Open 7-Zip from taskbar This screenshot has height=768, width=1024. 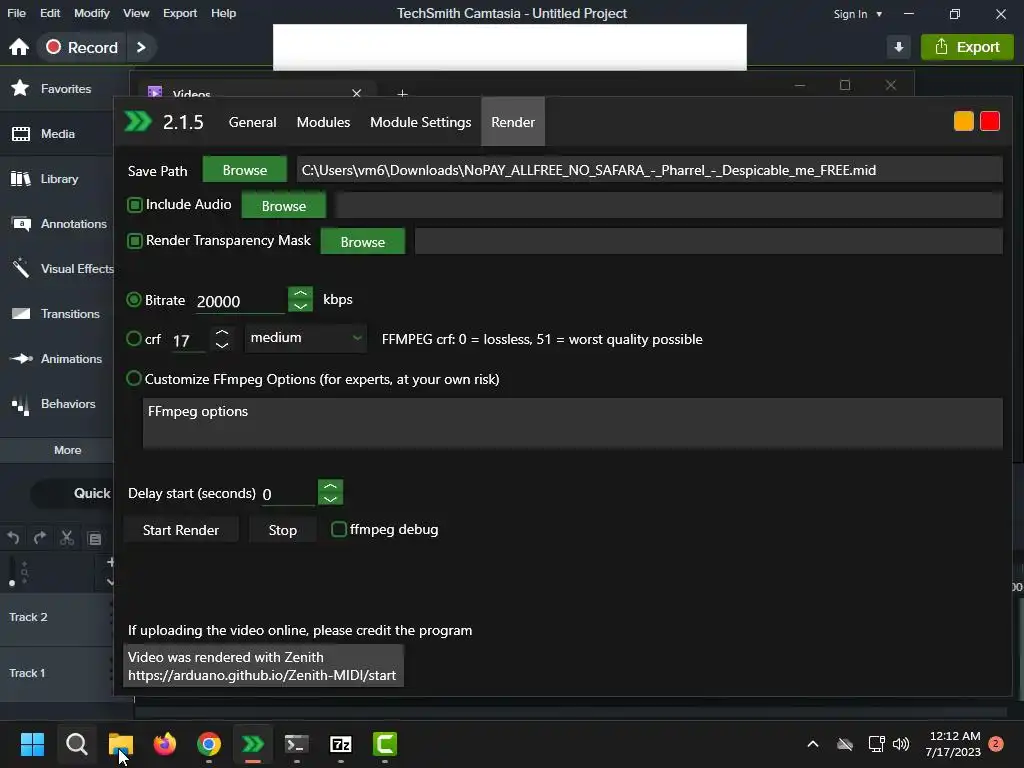[341, 744]
